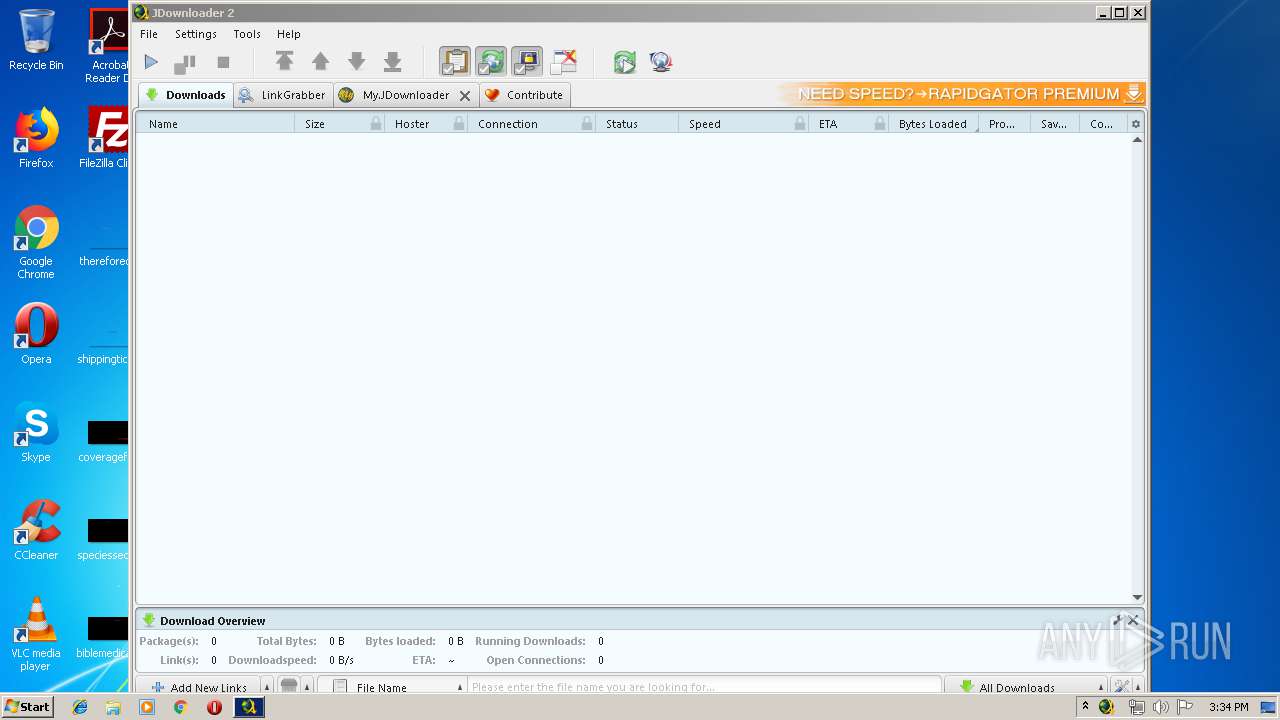Viewport: 1280px width, 720px height.
Task: Pause downloads with the pause icon
Action: pos(185,62)
